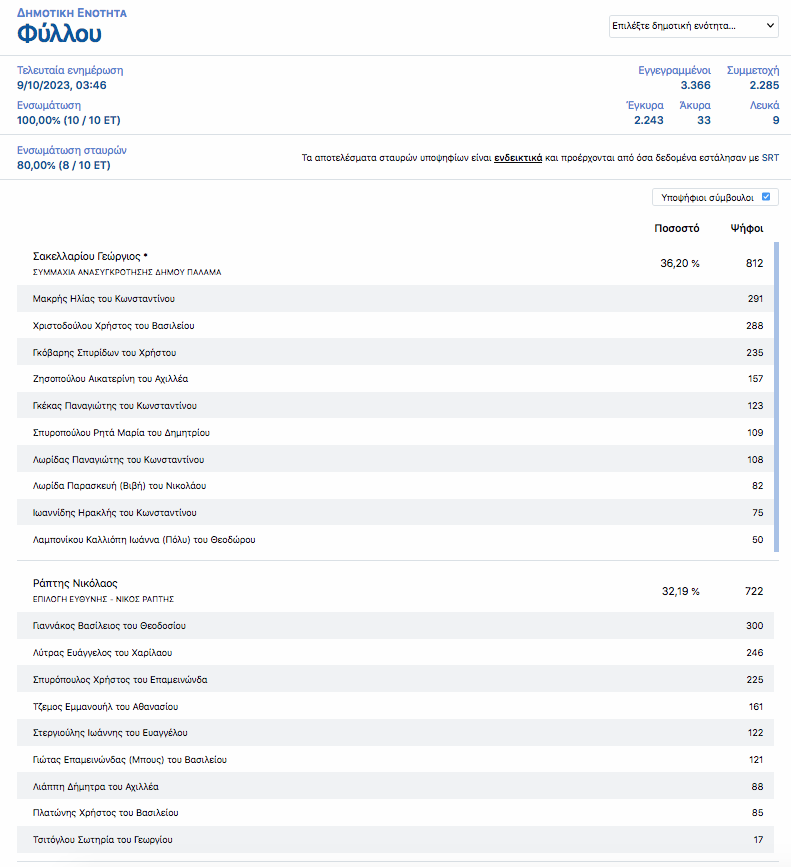Click the 'Τελευταία ενημέρωση' timestamp

61,86
